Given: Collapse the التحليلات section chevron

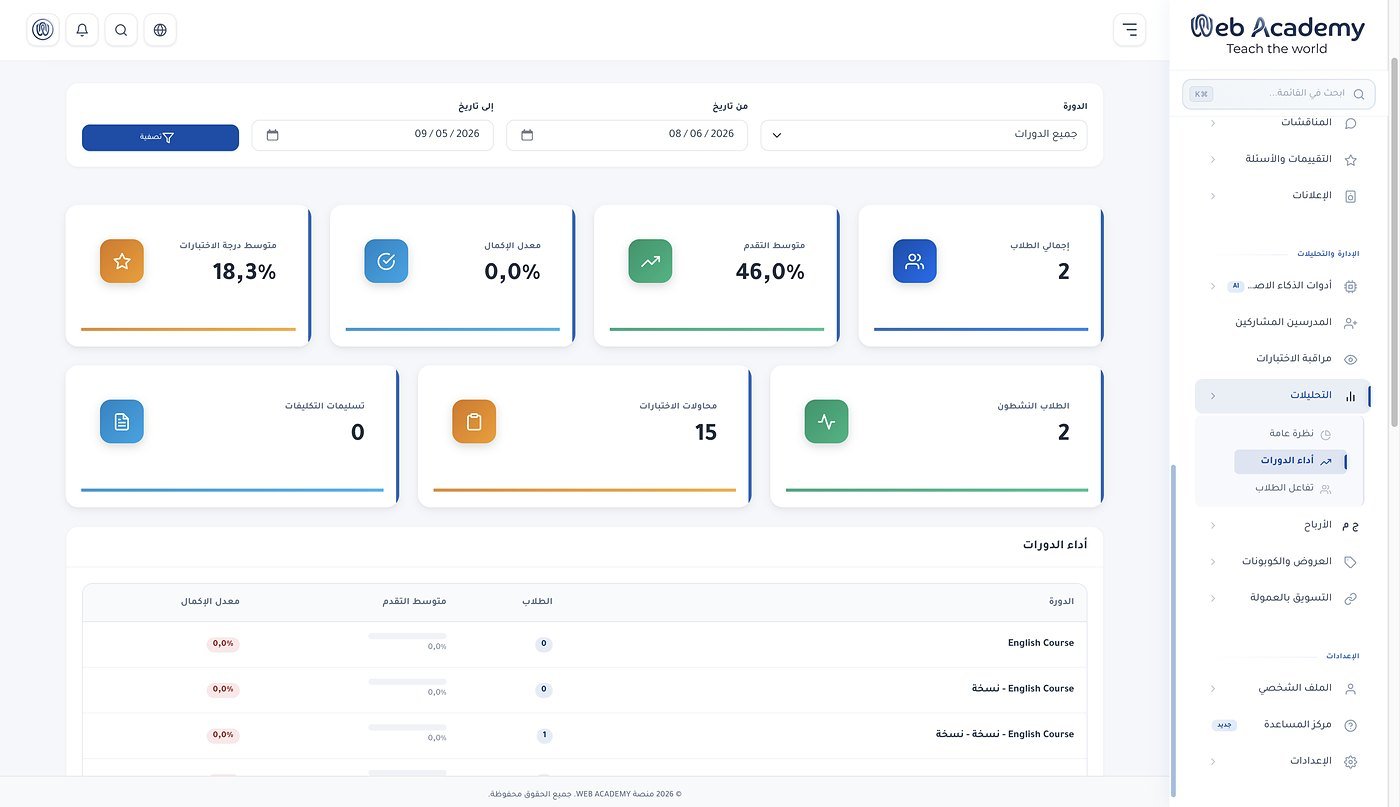Looking at the screenshot, I should click(x=1213, y=396).
